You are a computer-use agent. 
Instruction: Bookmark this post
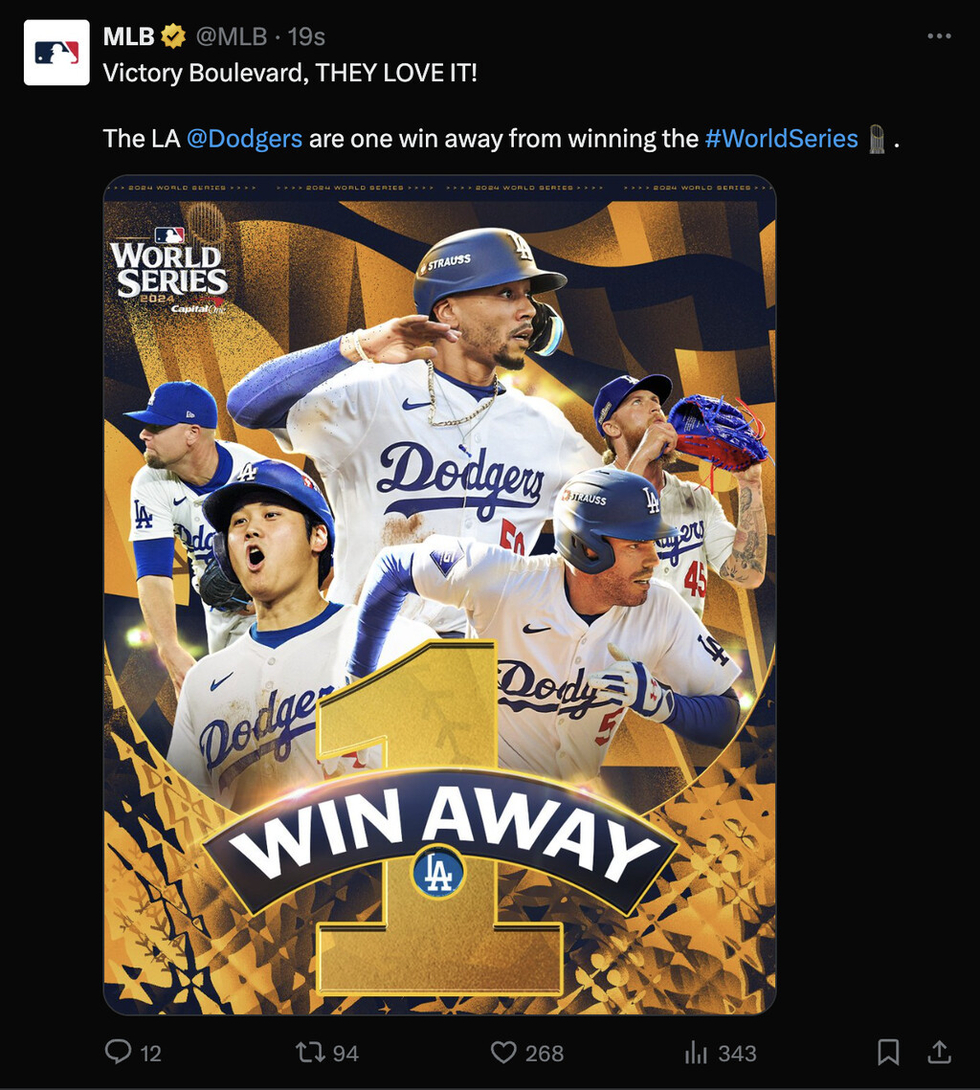pos(888,1052)
